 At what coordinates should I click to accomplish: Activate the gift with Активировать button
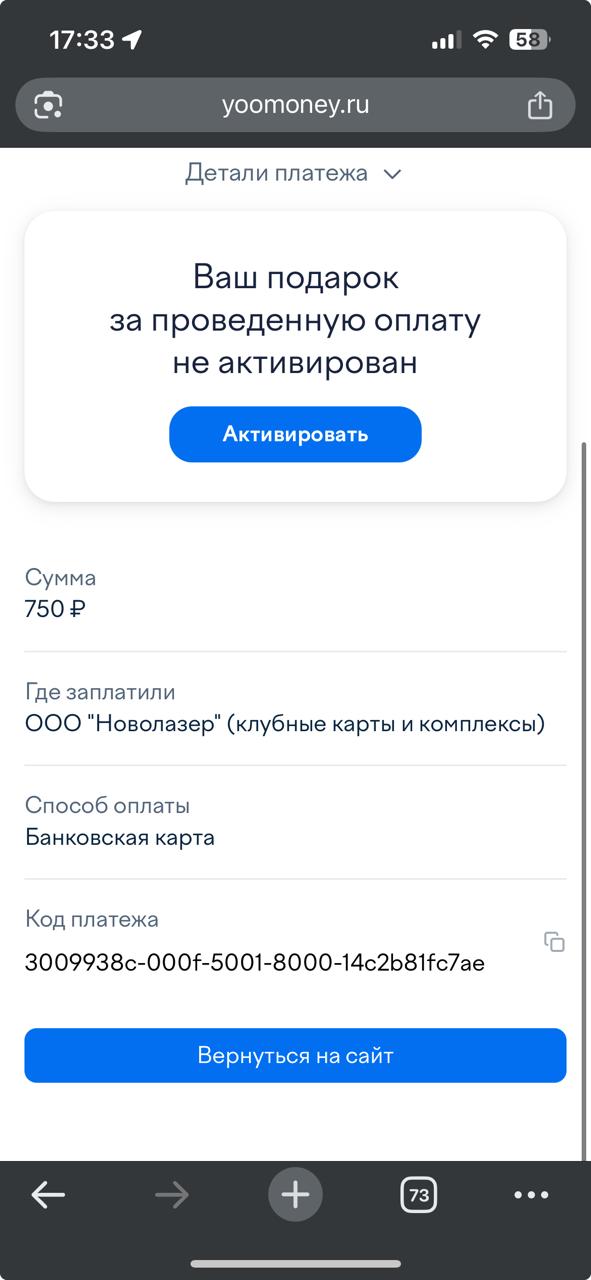[x=295, y=434]
